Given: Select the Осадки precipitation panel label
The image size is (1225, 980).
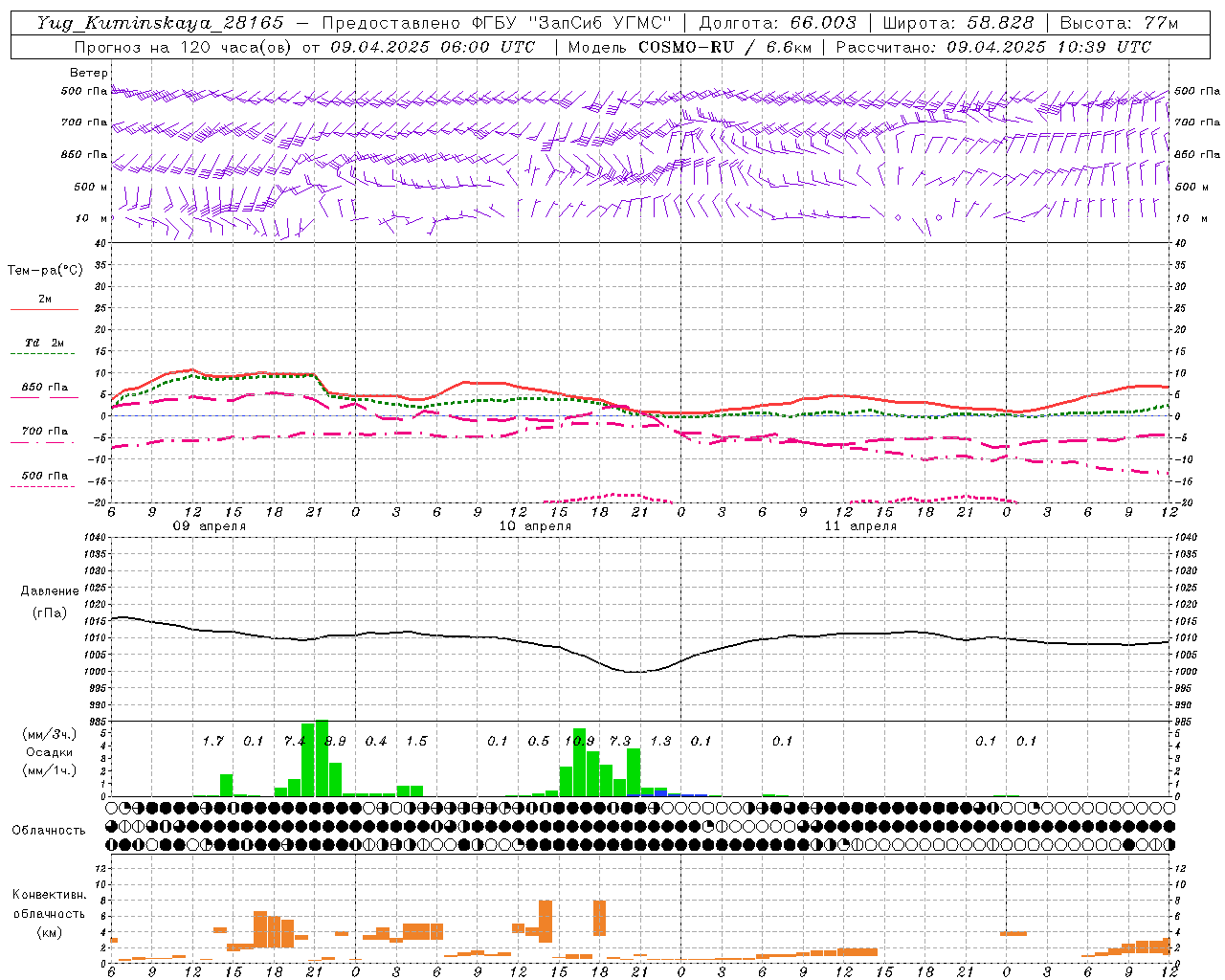Looking at the screenshot, I should [50, 752].
